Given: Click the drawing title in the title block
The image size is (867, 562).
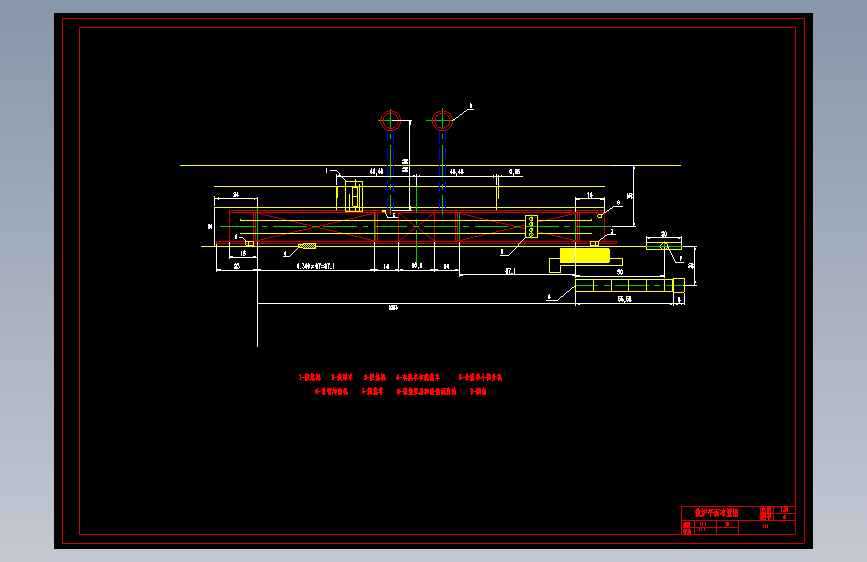Looking at the screenshot, I should tap(717, 513).
